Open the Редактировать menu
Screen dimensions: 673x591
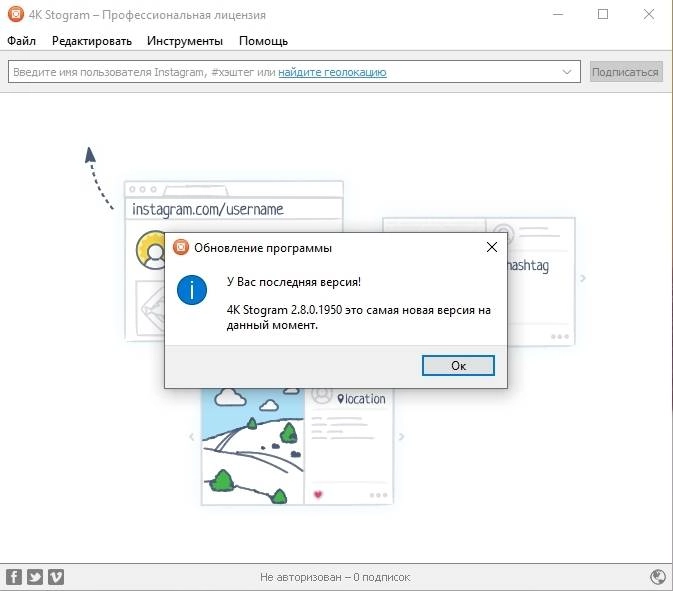tap(91, 41)
